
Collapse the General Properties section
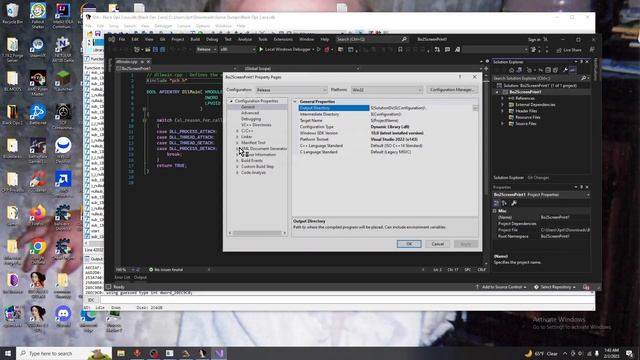click(x=295, y=101)
